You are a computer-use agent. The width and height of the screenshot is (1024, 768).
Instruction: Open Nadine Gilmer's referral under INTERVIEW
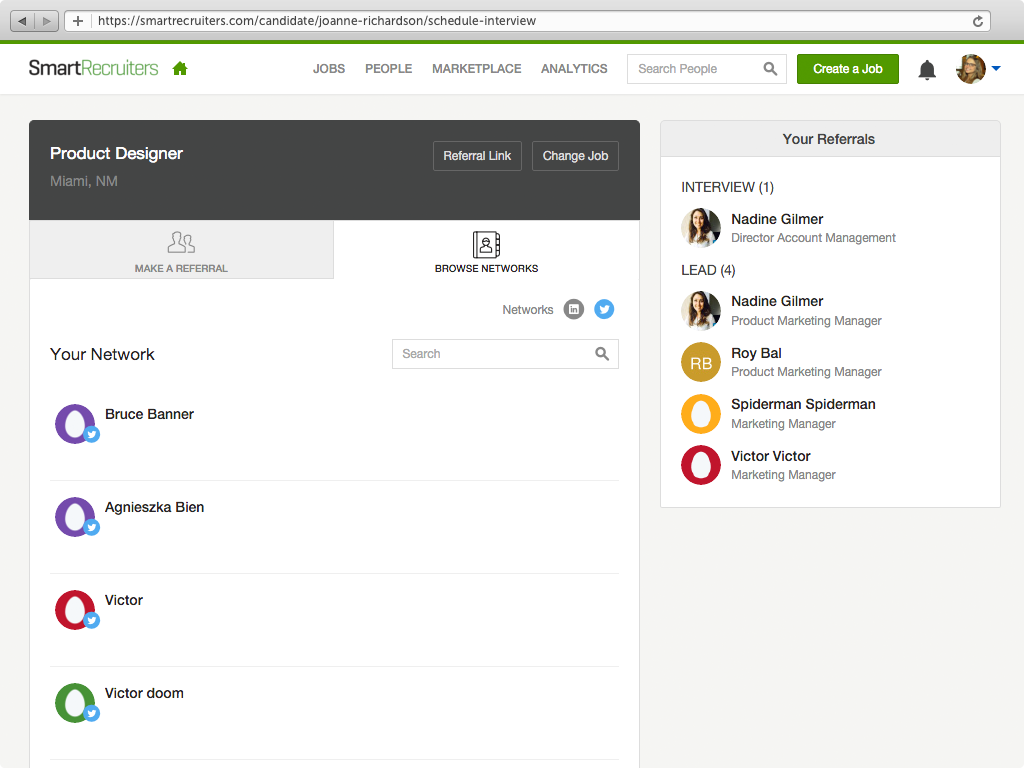click(777, 219)
